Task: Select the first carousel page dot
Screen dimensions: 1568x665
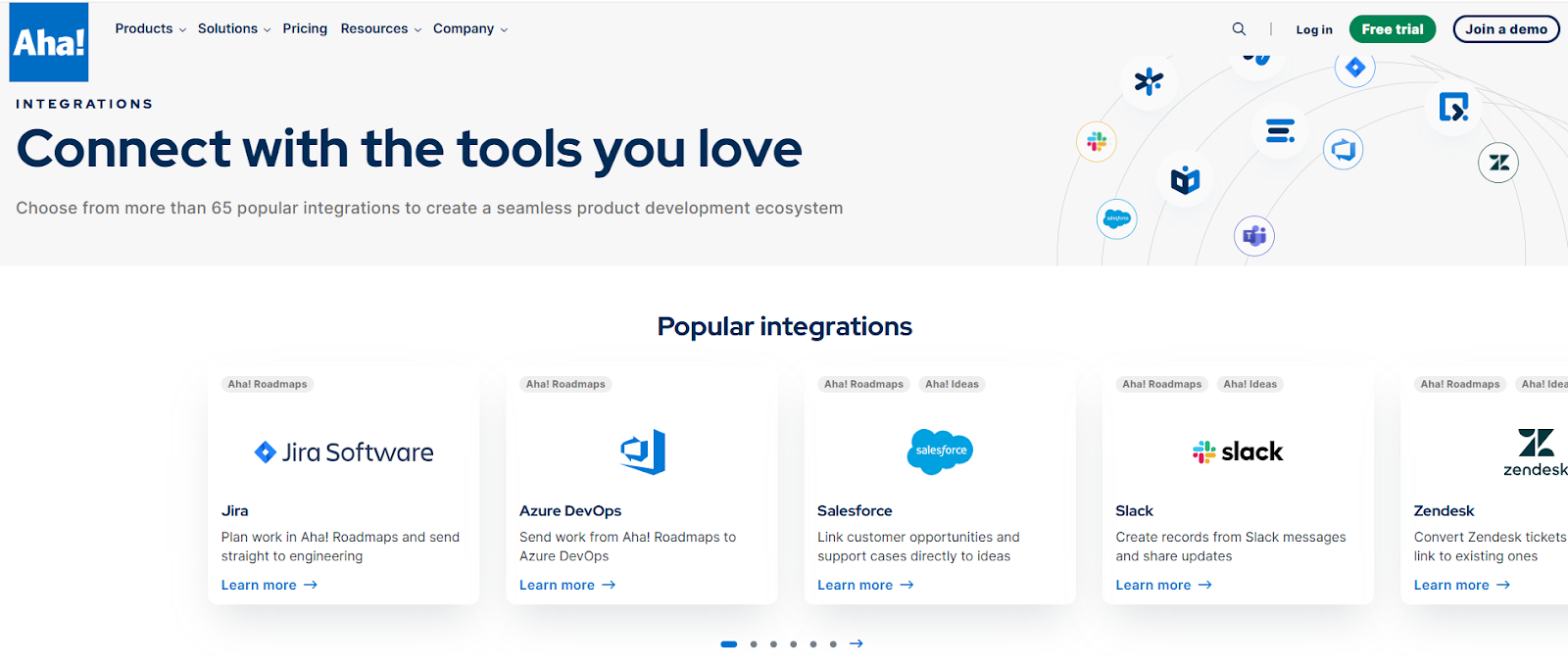Action: tap(729, 644)
